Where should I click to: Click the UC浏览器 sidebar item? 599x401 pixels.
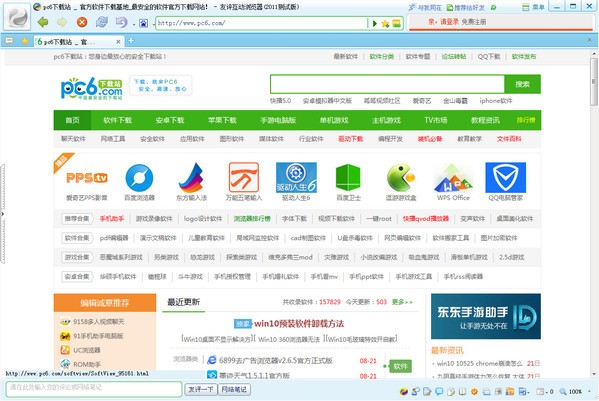point(87,350)
